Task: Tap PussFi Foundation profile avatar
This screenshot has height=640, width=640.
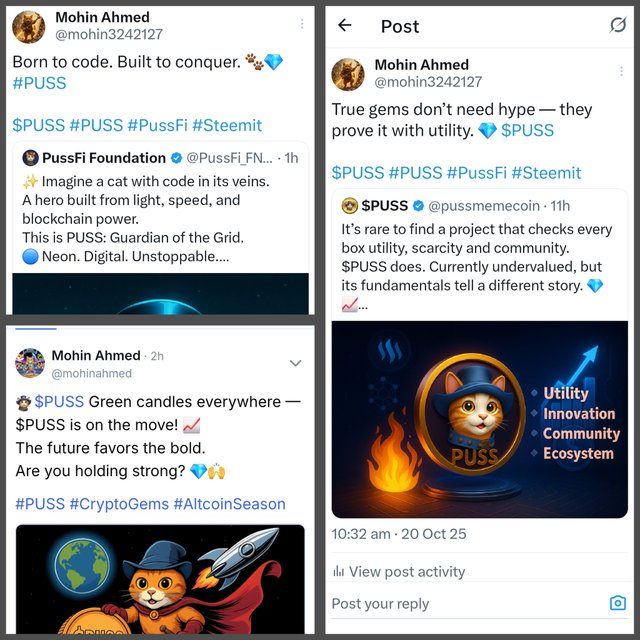Action: (x=30, y=158)
